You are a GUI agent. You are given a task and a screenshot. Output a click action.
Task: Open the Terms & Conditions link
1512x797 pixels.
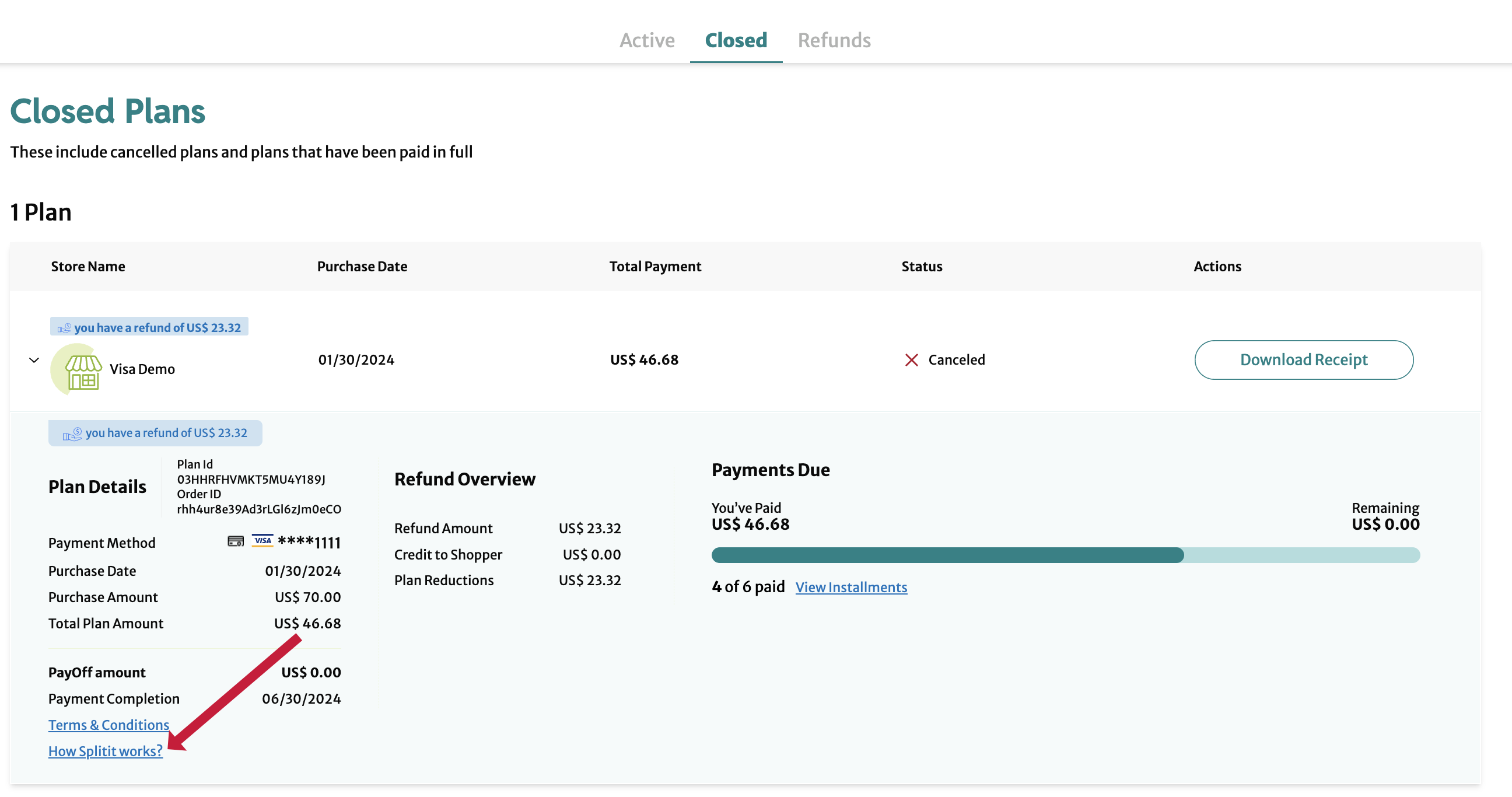pos(108,725)
